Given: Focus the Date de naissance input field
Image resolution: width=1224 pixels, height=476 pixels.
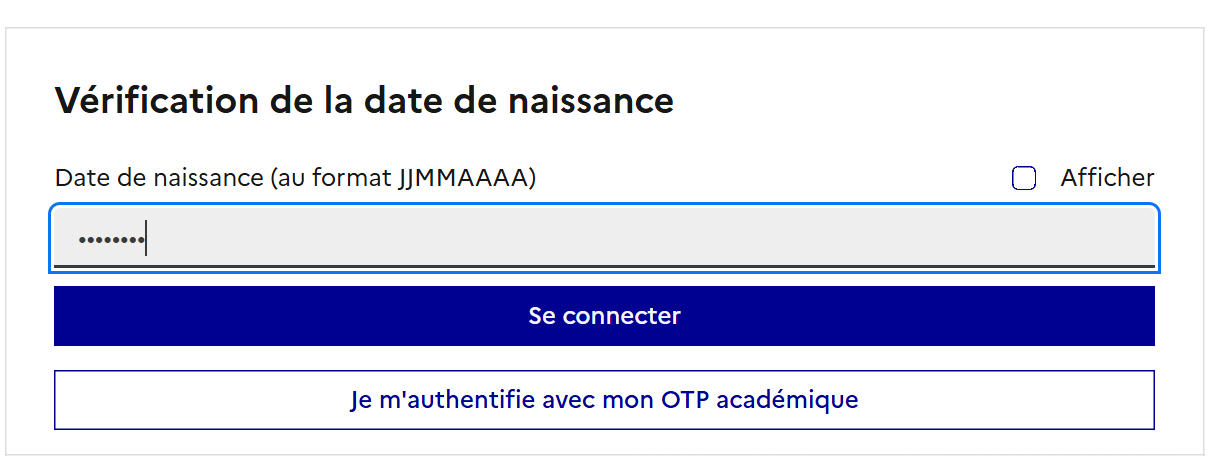Looking at the screenshot, I should (x=604, y=238).
